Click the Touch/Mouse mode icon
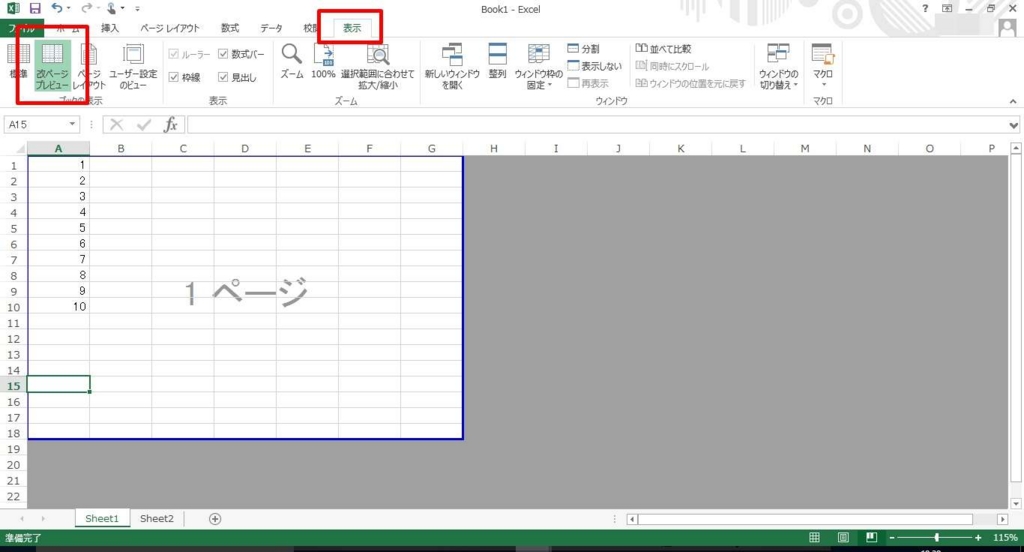The width and height of the screenshot is (1024, 552). click(x=112, y=8)
